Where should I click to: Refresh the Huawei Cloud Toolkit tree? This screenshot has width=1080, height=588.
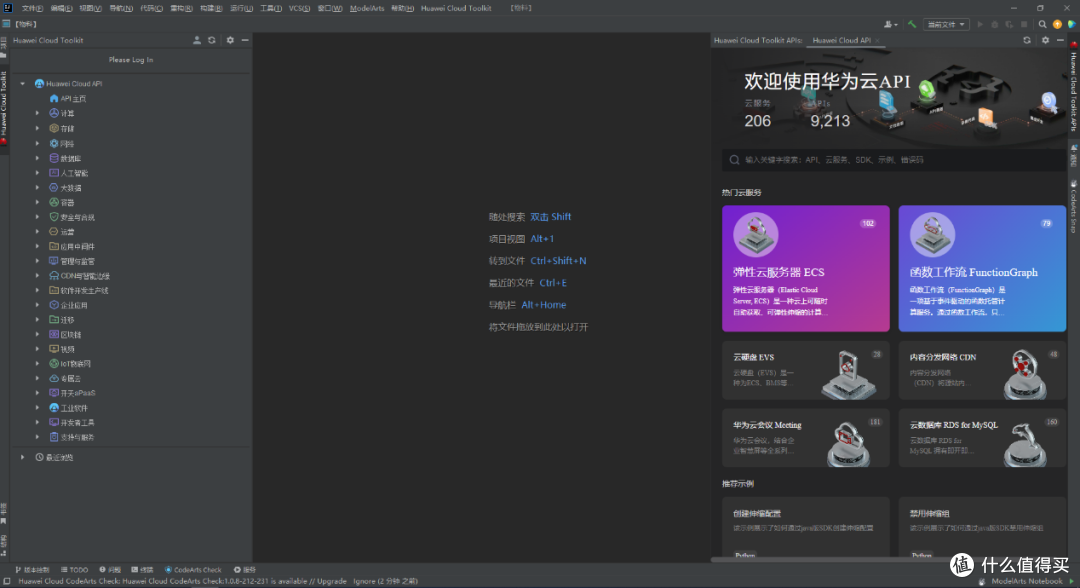pyautogui.click(x=212, y=41)
